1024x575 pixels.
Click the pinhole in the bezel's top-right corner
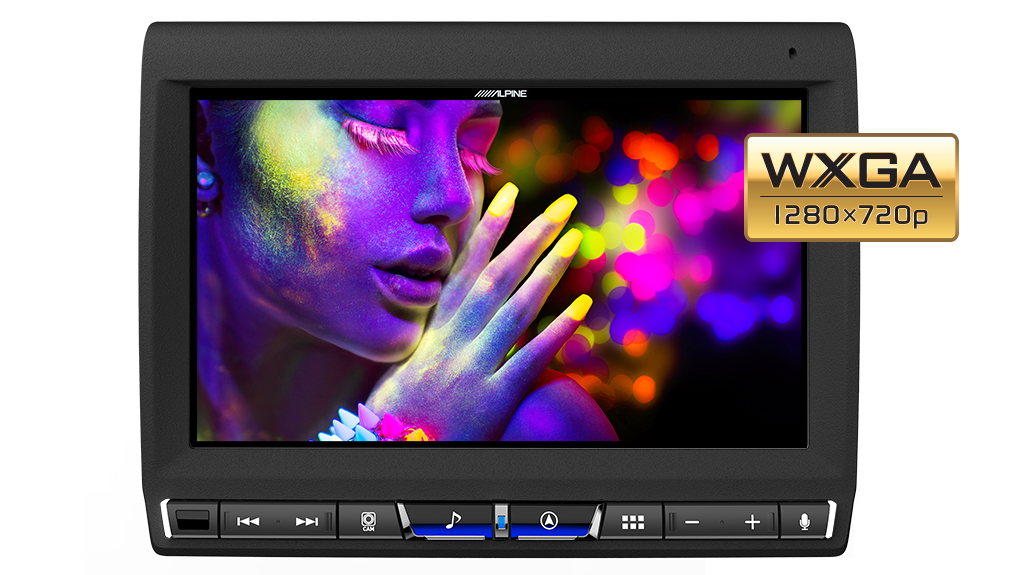[x=792, y=53]
